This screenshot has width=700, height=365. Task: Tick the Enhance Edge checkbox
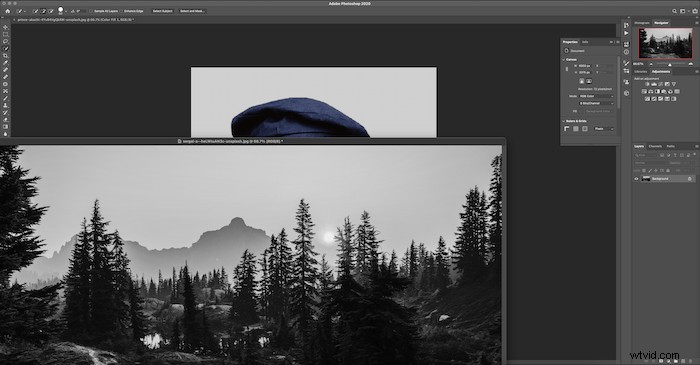(x=121, y=11)
